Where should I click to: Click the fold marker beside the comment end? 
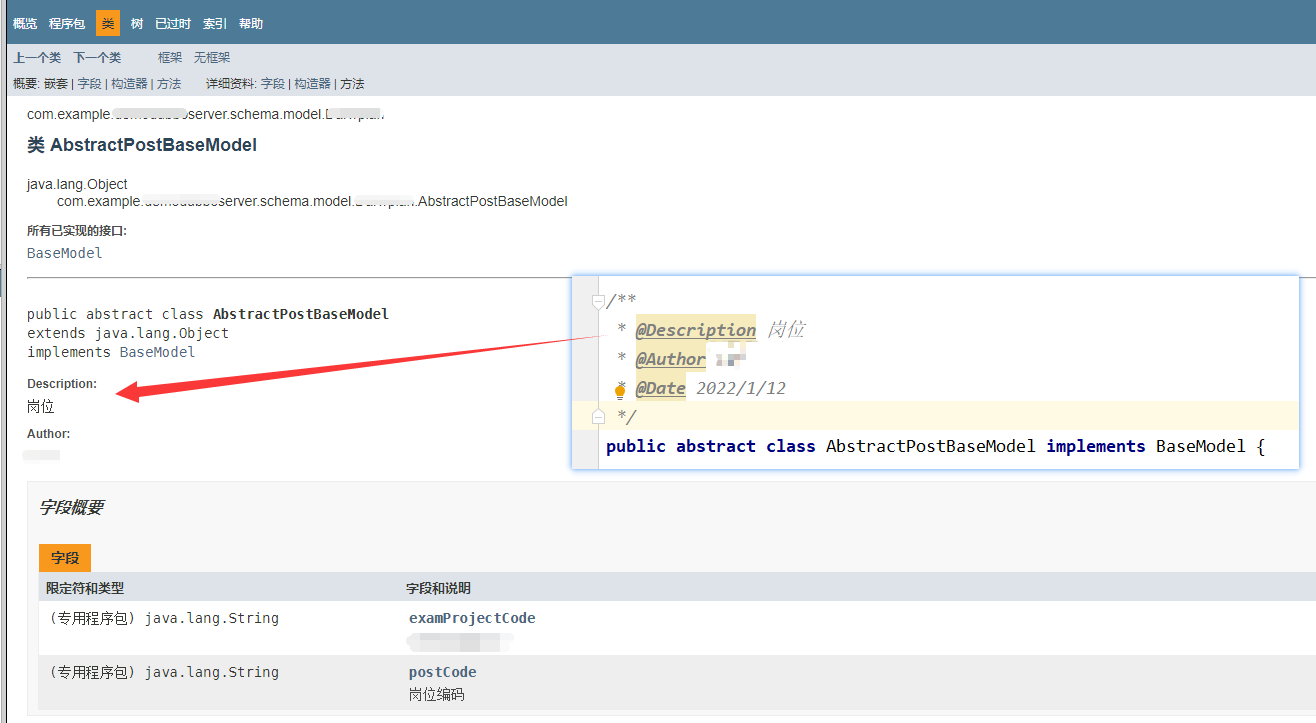(597, 416)
